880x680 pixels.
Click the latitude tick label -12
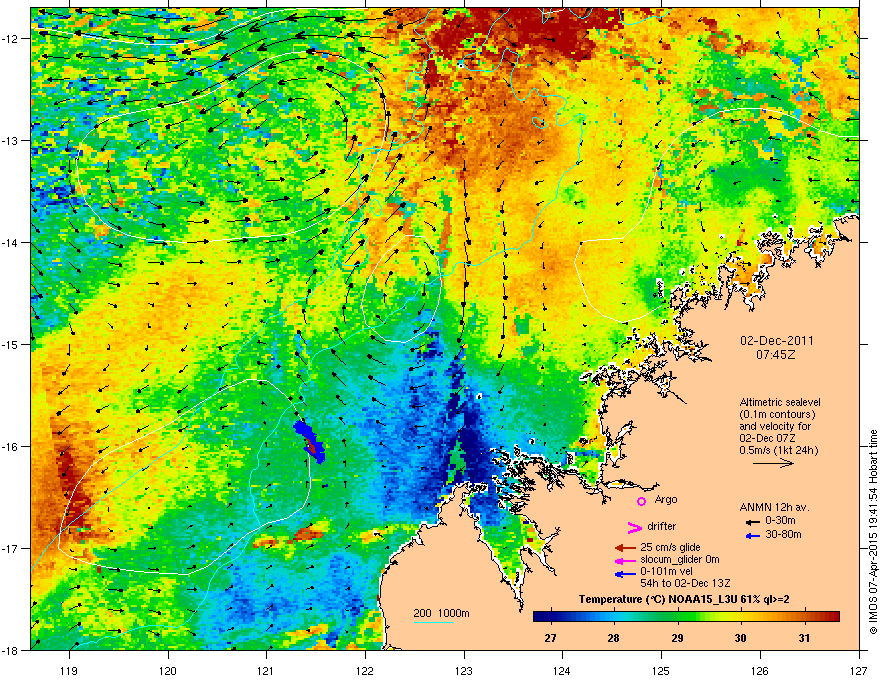[x=12, y=39]
